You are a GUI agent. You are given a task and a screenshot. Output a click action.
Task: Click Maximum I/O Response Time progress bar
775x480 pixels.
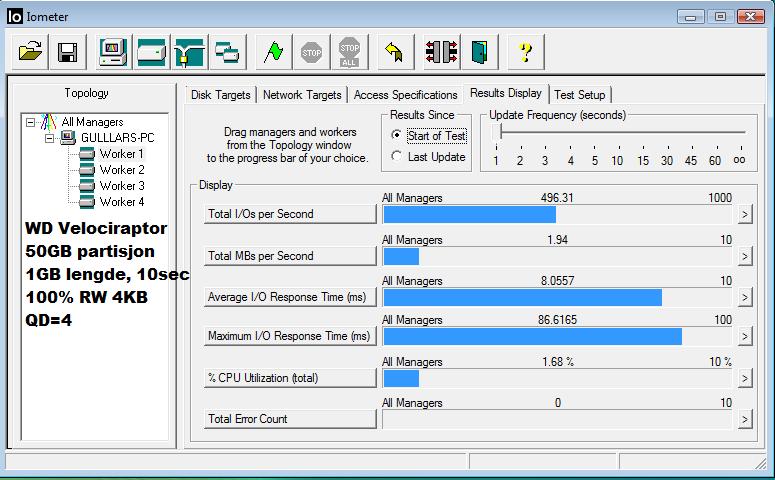(x=557, y=337)
